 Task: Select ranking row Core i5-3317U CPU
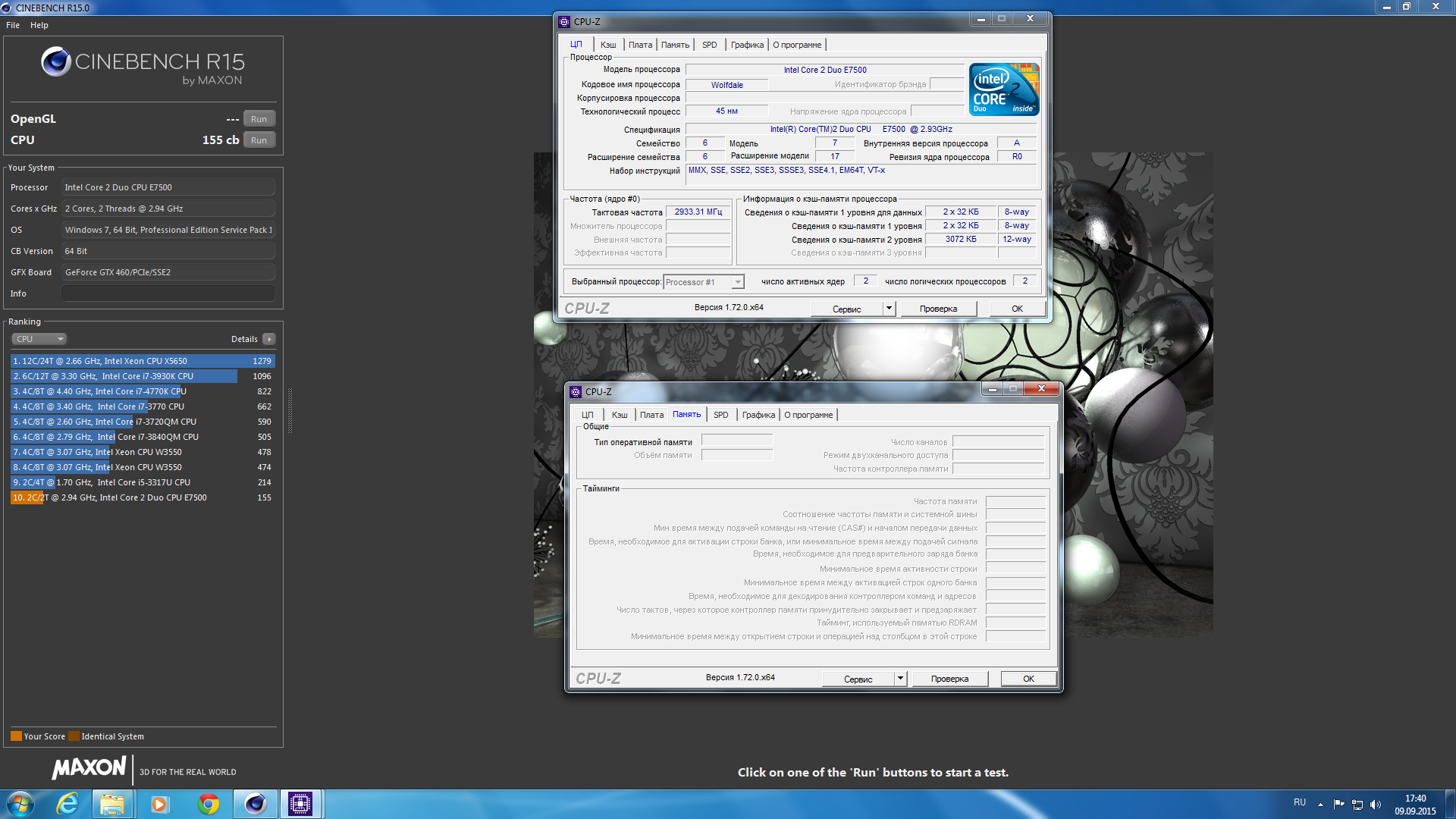143,482
